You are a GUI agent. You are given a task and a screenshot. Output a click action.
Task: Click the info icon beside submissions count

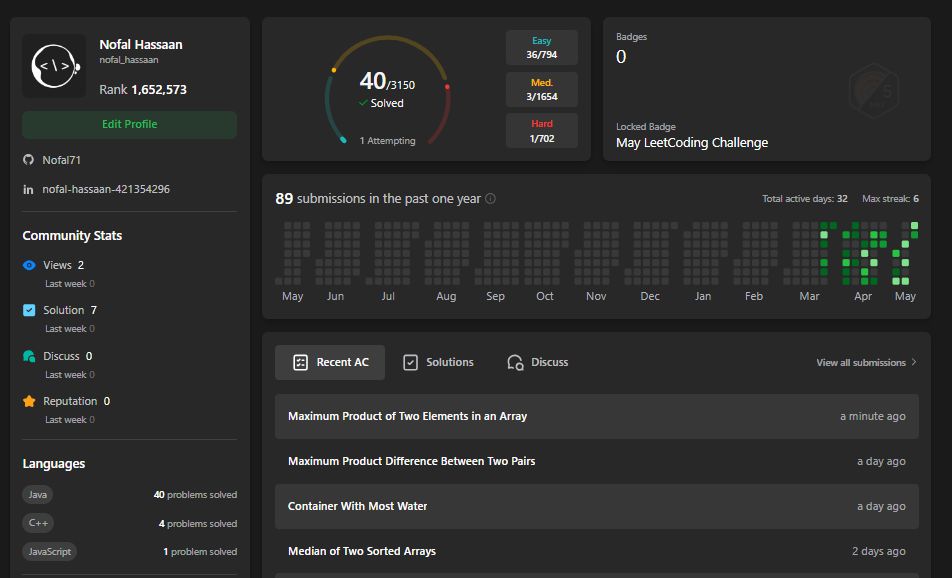click(x=490, y=199)
